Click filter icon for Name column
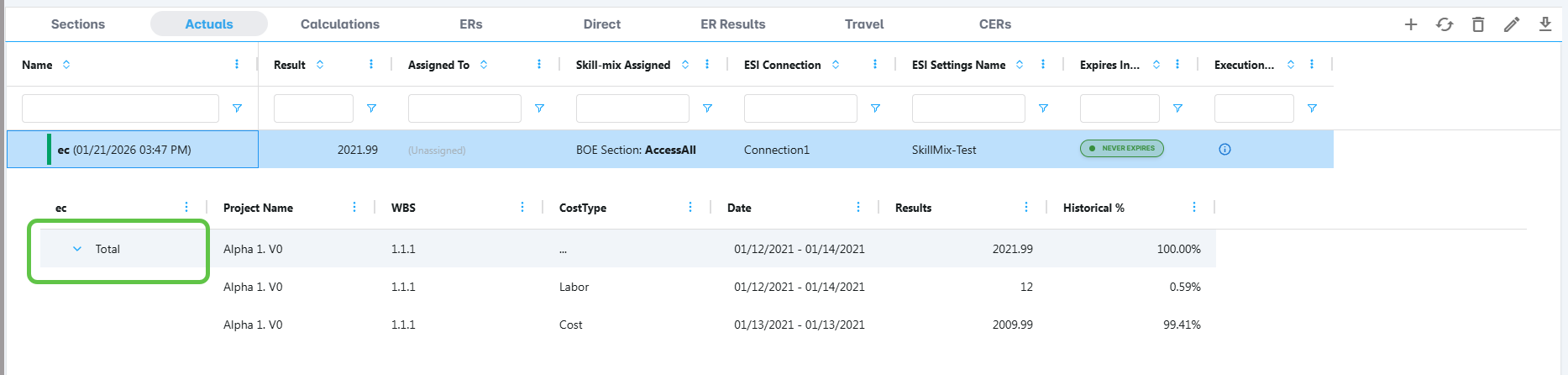The width and height of the screenshot is (1568, 375). pyautogui.click(x=237, y=108)
